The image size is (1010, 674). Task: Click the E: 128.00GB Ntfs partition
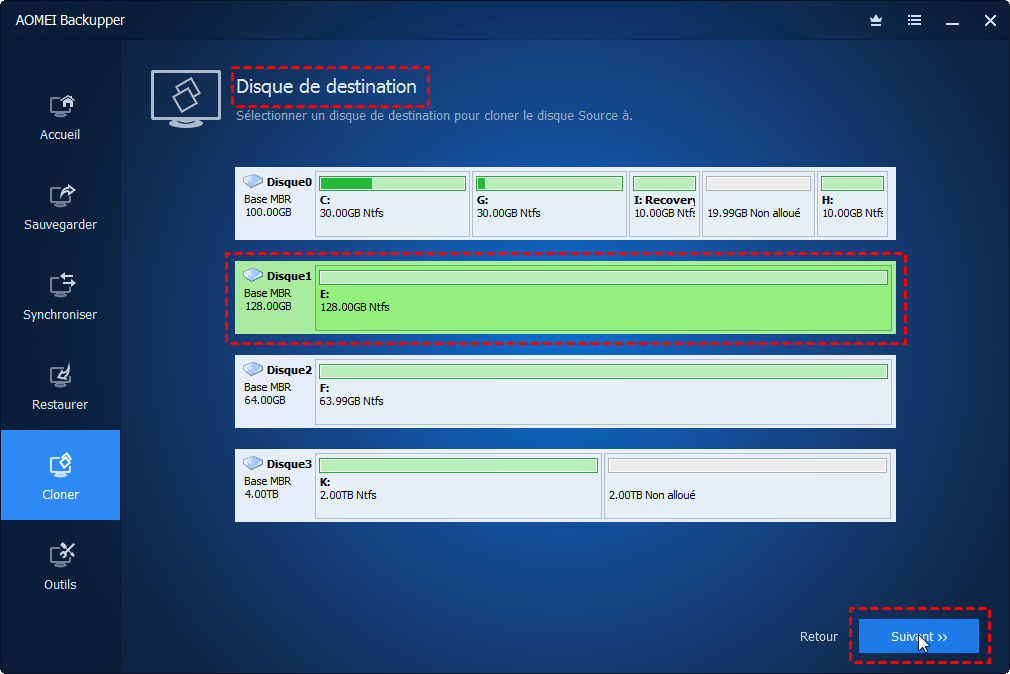[x=604, y=298]
